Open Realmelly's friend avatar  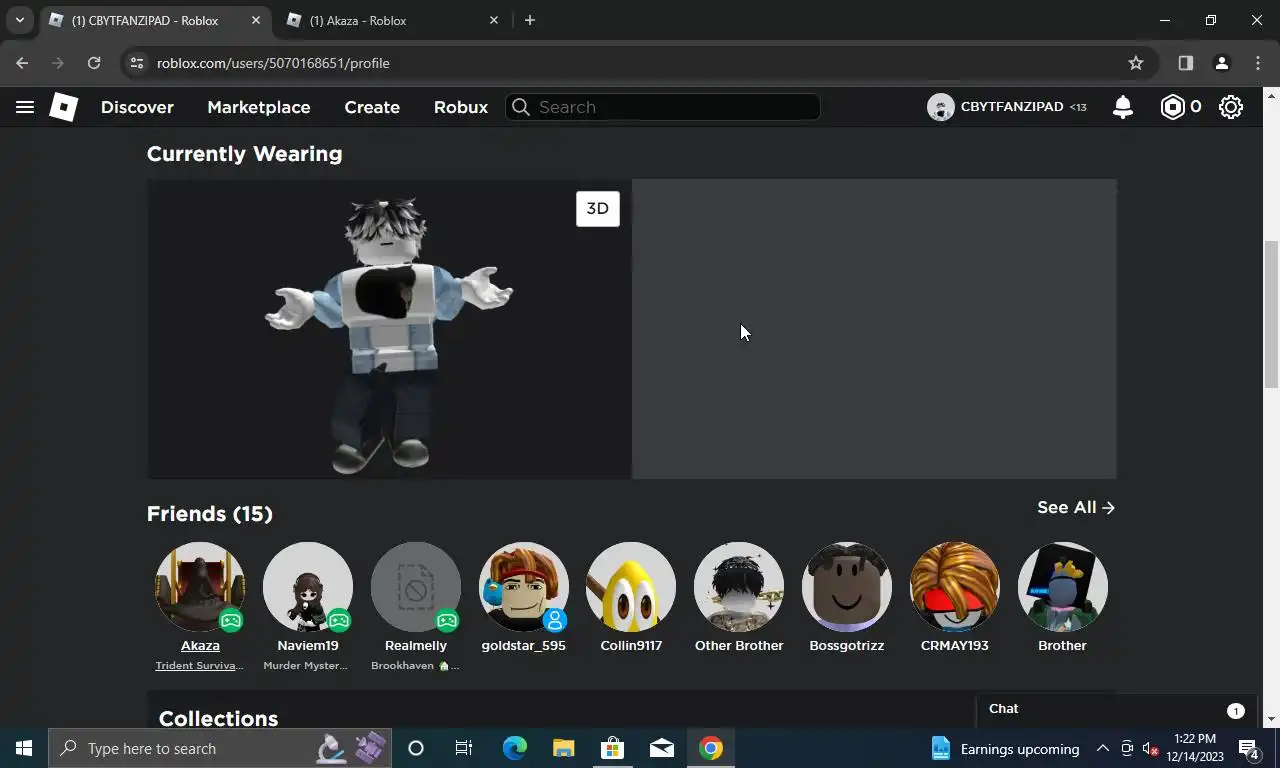(x=416, y=587)
